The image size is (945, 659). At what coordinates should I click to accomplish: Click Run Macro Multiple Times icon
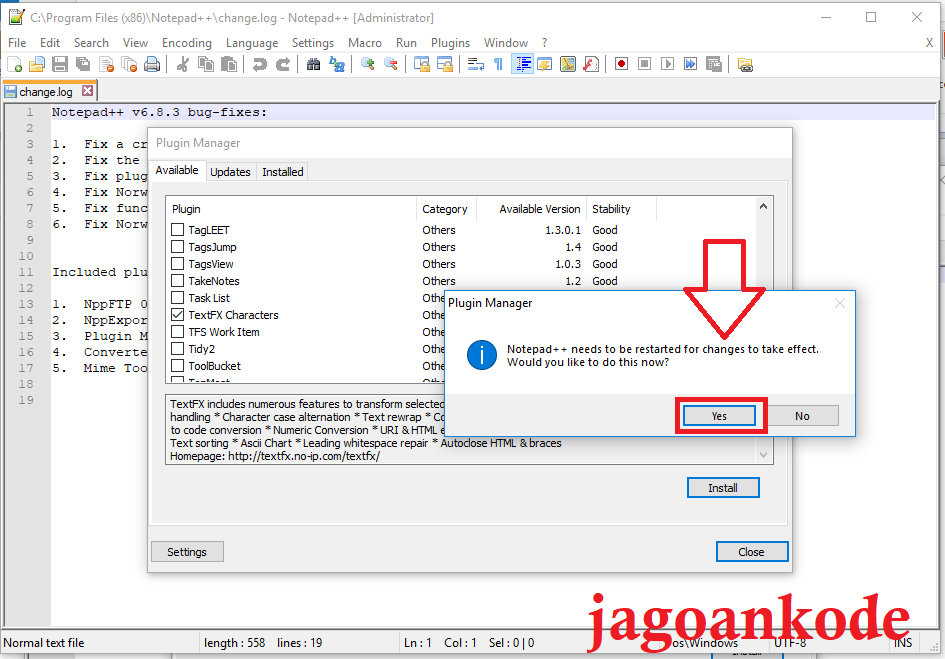click(x=691, y=64)
